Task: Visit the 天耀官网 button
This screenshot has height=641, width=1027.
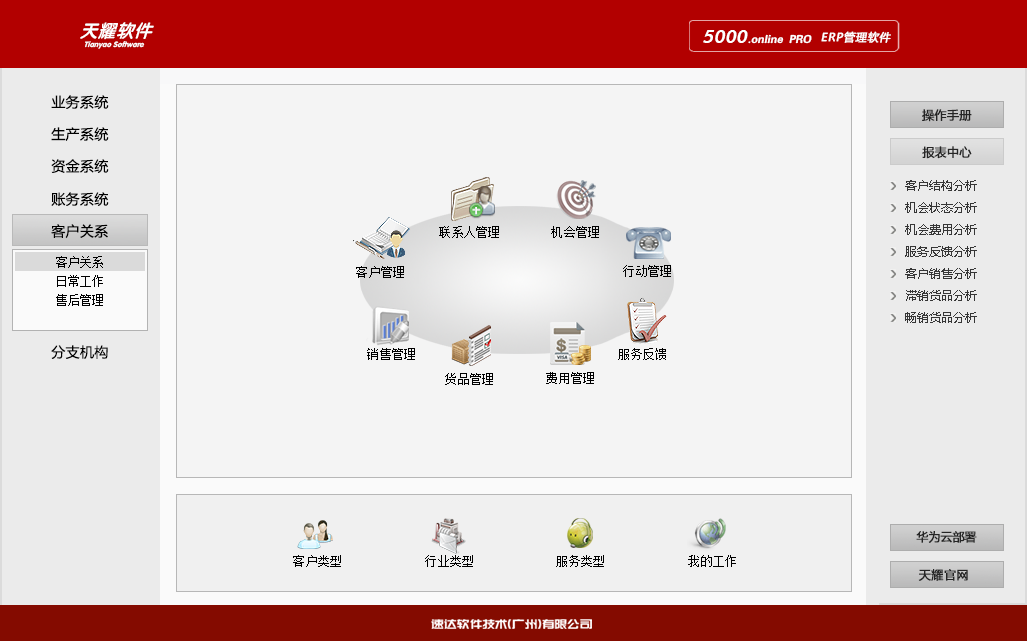Action: (x=946, y=575)
